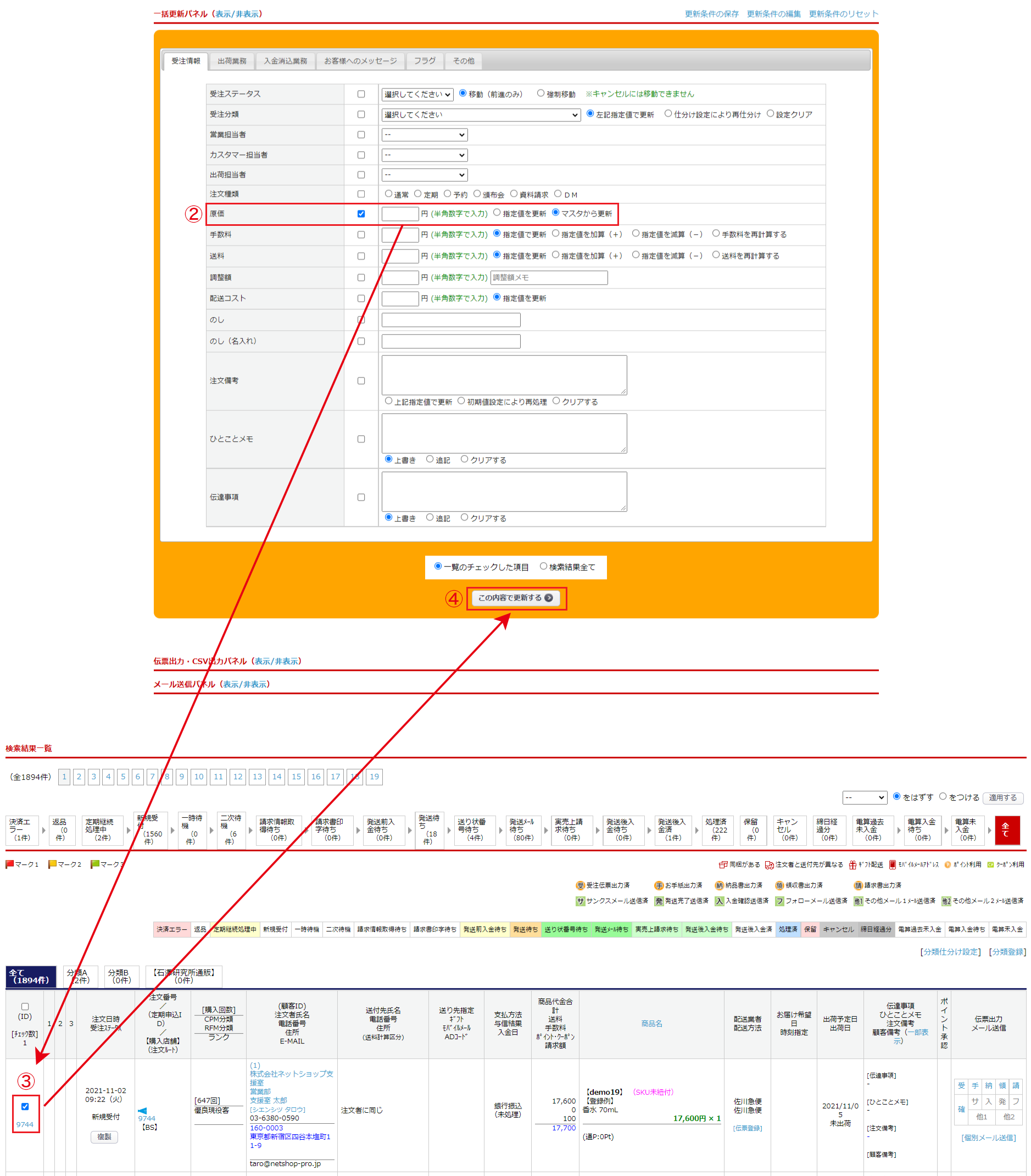Open the カスタマー担当者 dropdown
1031x1176 pixels.
425,155
